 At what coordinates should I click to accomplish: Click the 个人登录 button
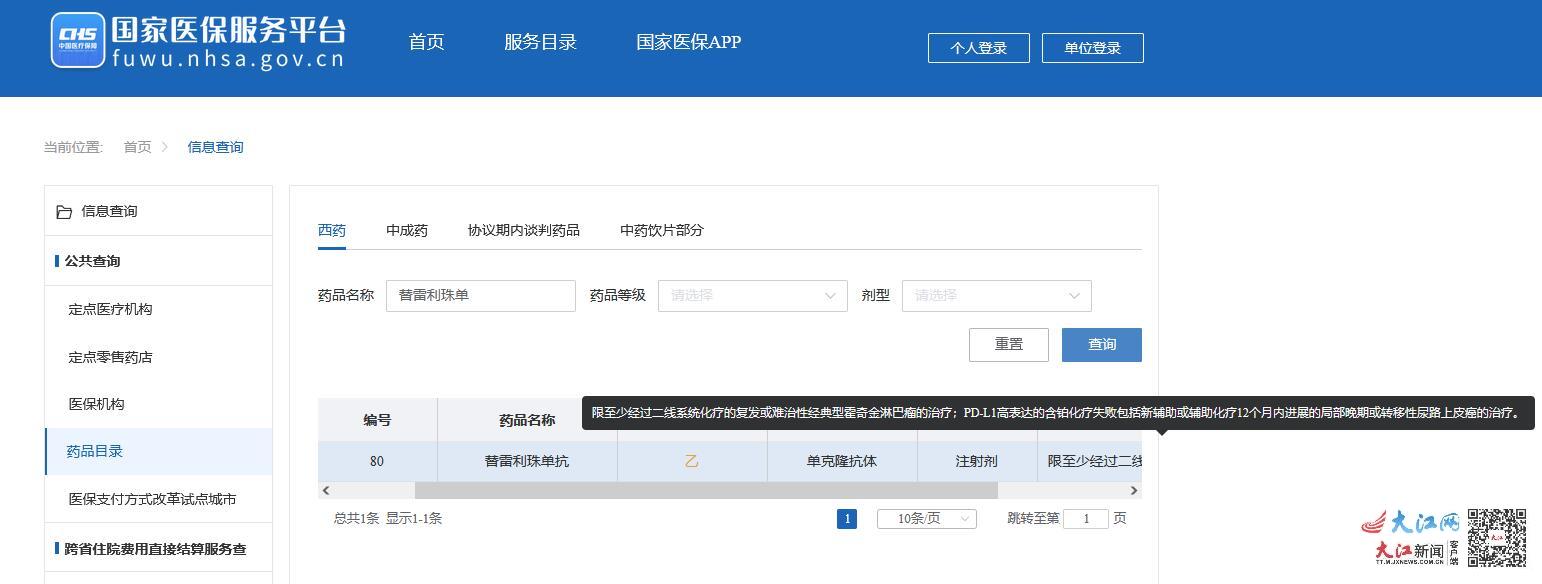(978, 47)
